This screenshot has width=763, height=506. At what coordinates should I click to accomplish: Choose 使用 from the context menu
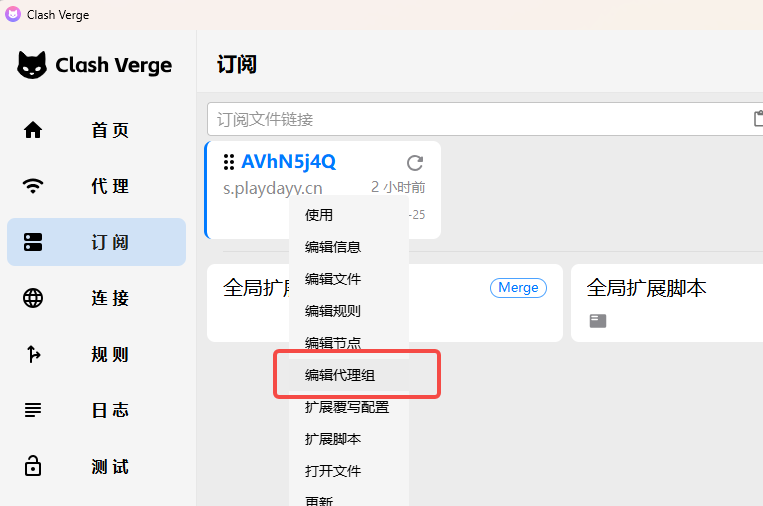click(349, 215)
